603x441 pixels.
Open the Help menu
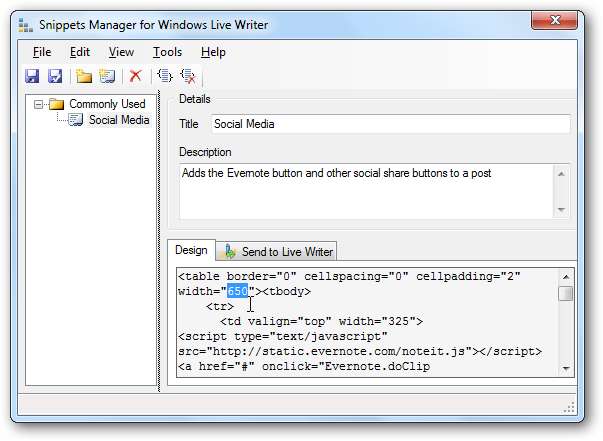(x=213, y=52)
